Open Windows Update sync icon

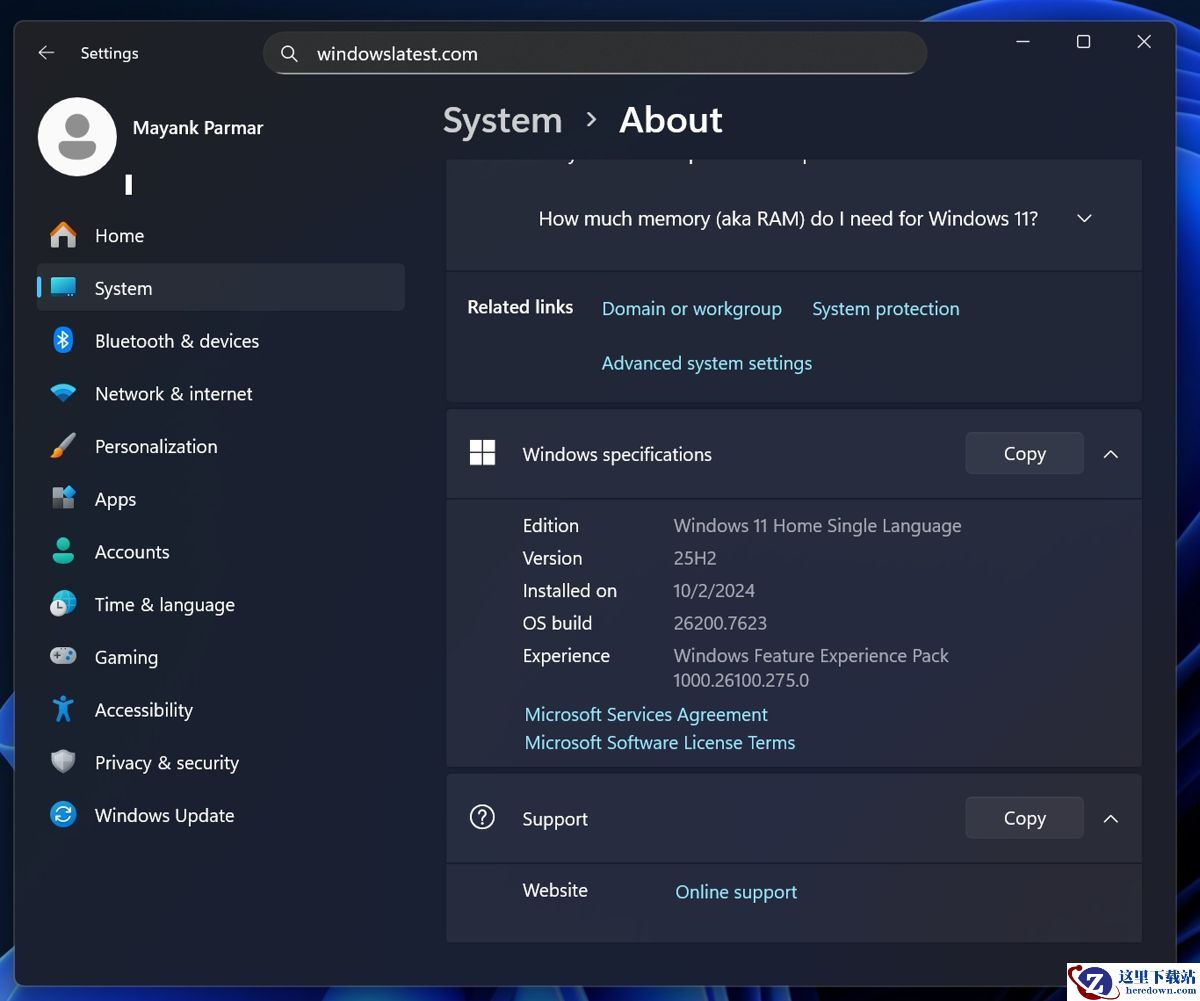[63, 815]
